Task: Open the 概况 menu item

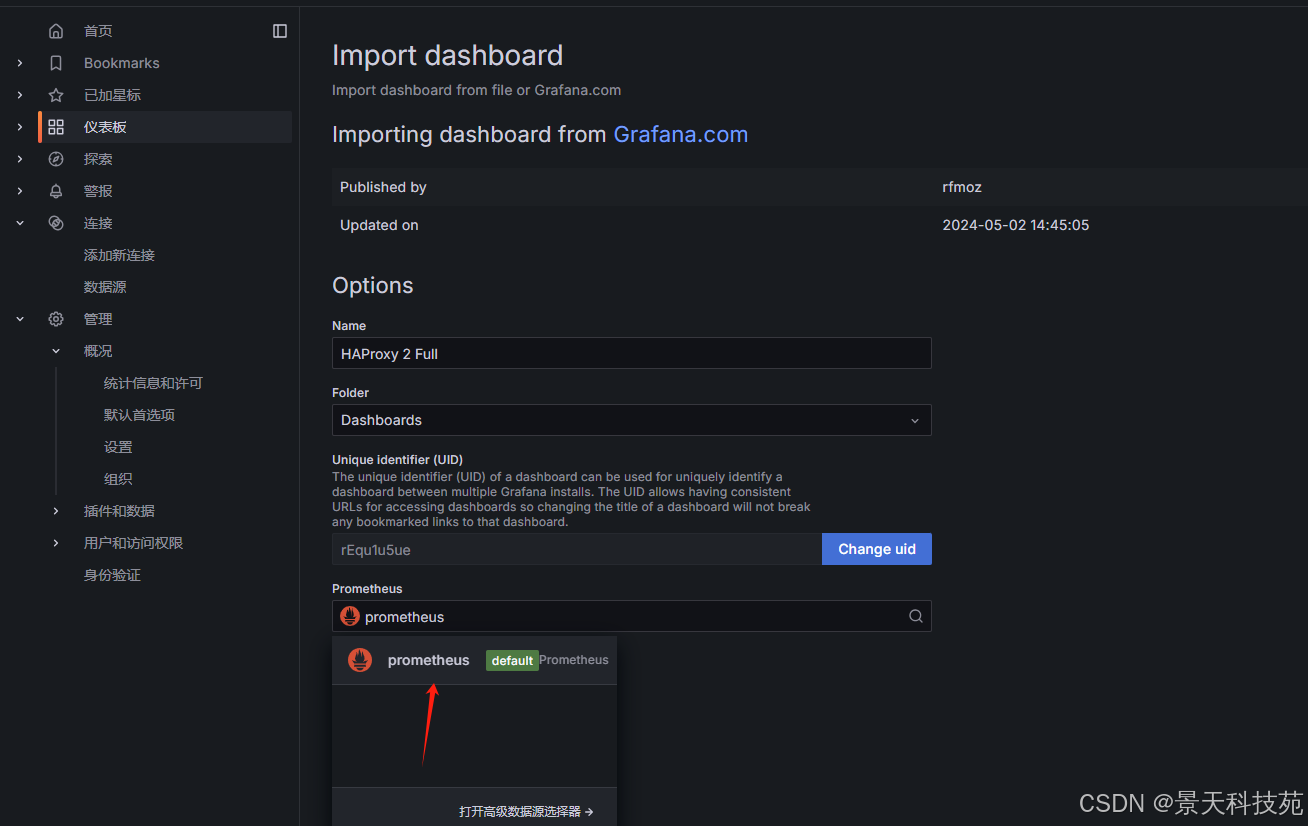Action: click(x=98, y=351)
